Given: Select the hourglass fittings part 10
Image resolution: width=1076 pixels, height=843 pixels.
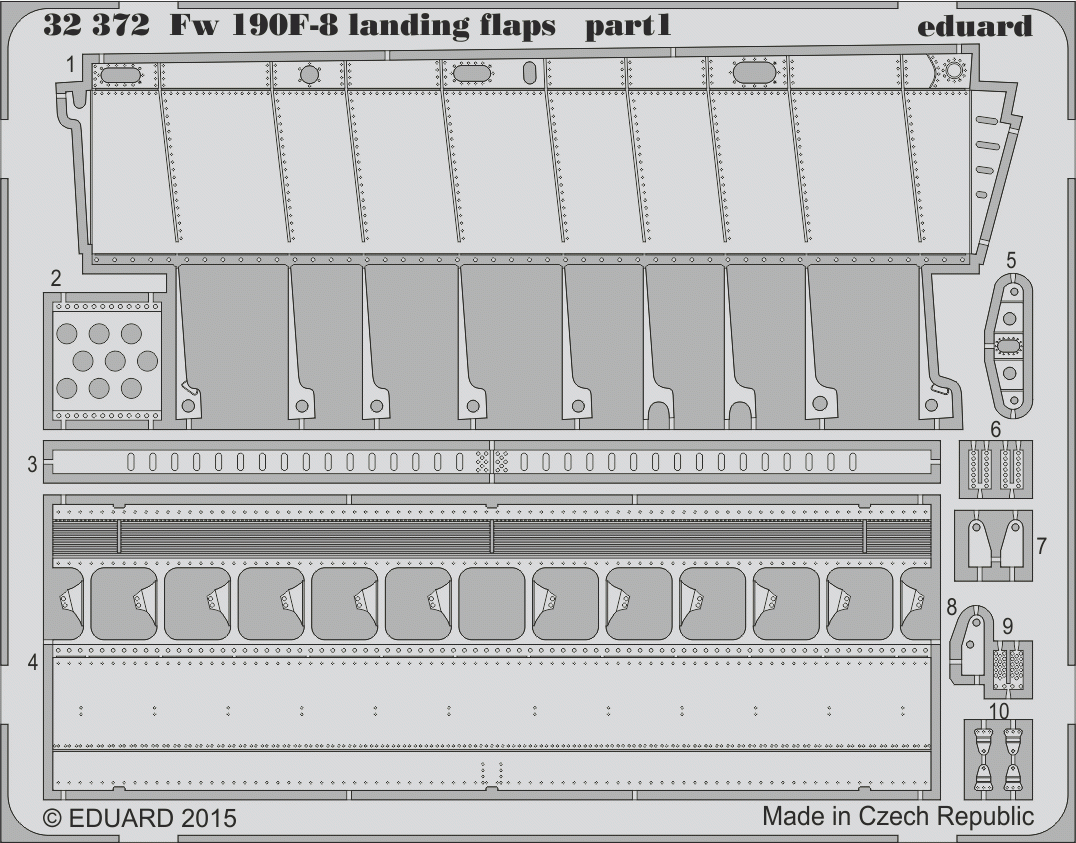Looking at the screenshot, I should (999, 758).
